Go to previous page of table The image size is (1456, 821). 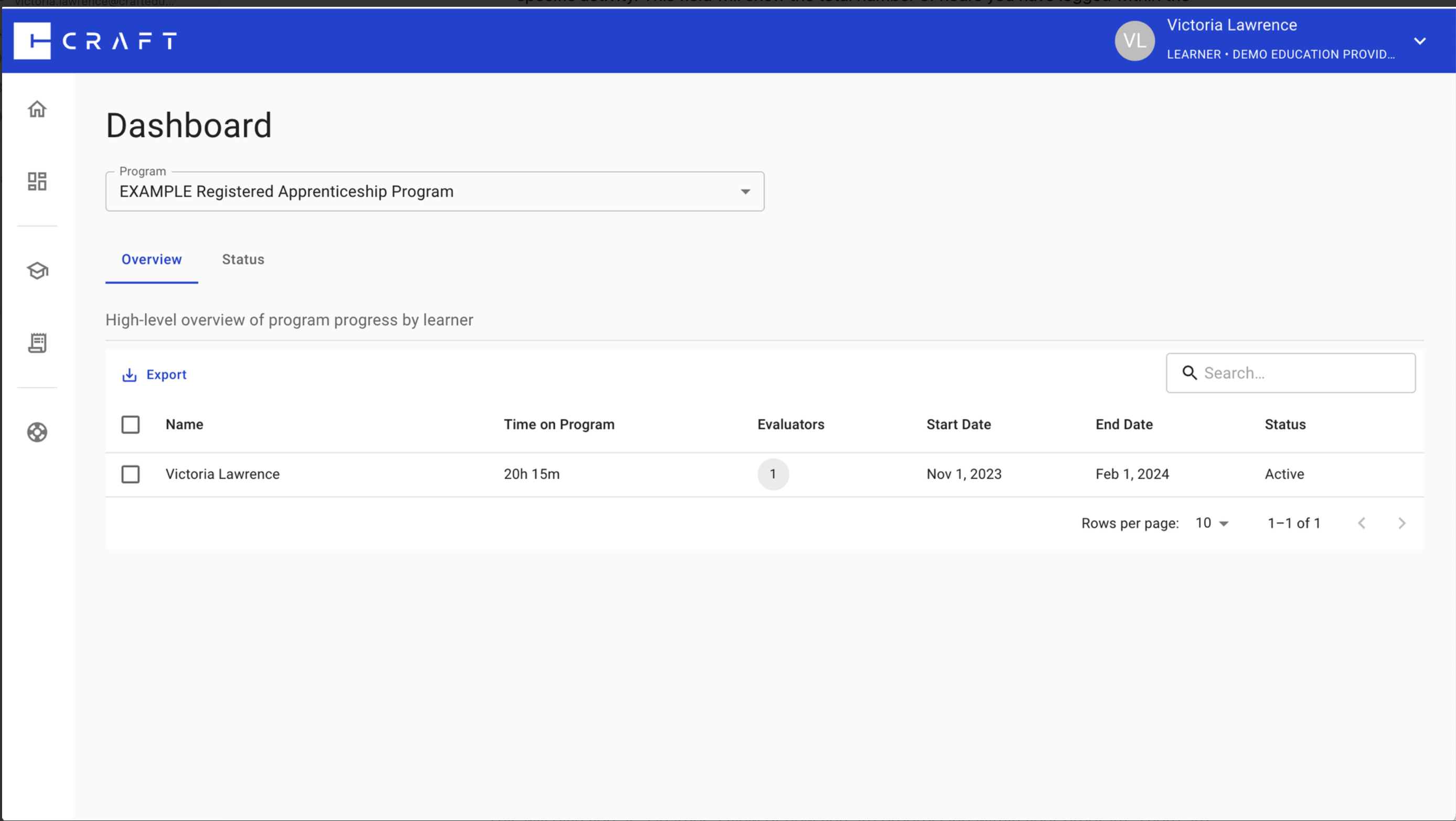click(1362, 523)
